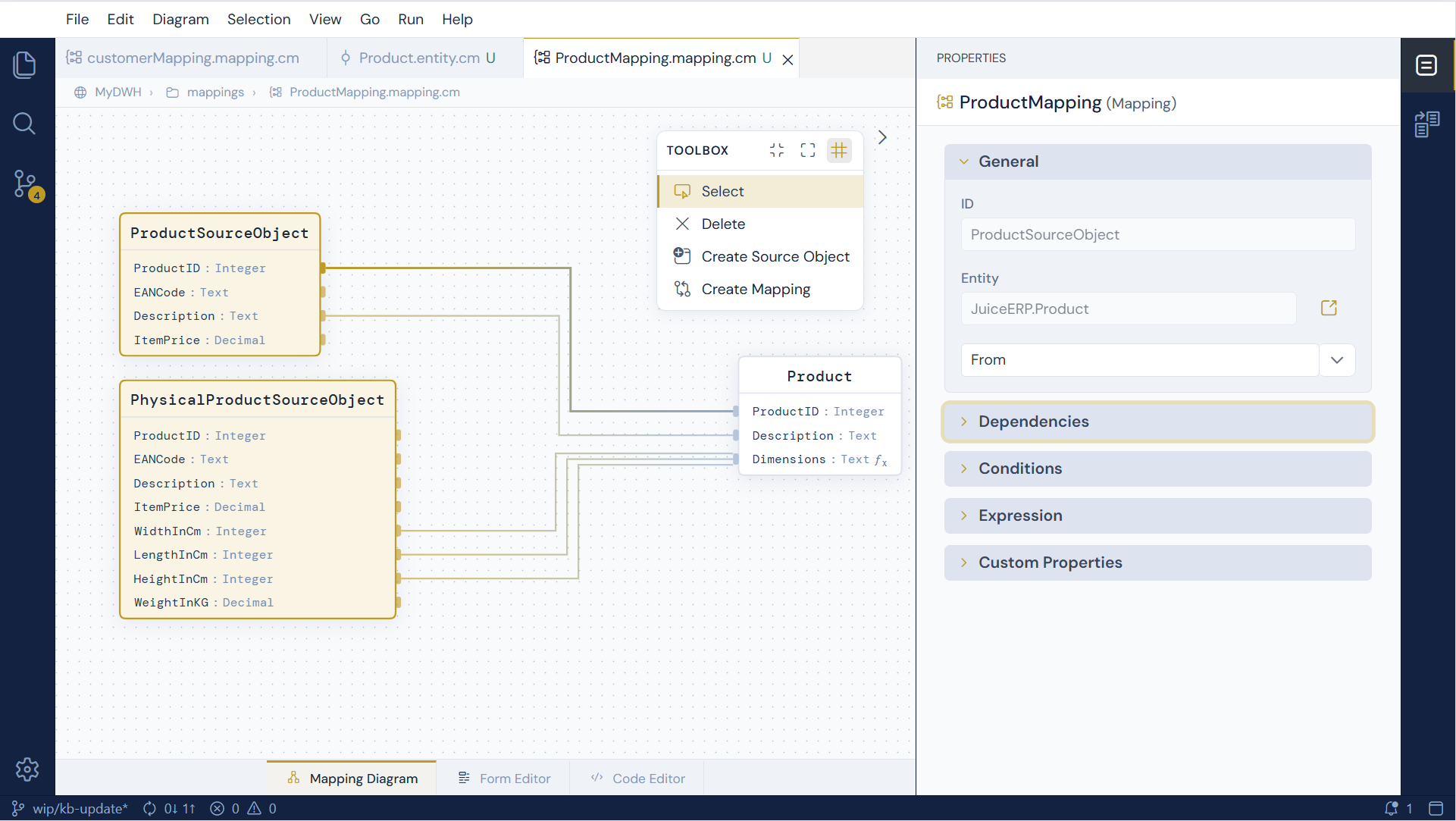Toggle the layout panel icon in status bar
Image resolution: width=1456 pixels, height=821 pixels.
click(1436, 809)
